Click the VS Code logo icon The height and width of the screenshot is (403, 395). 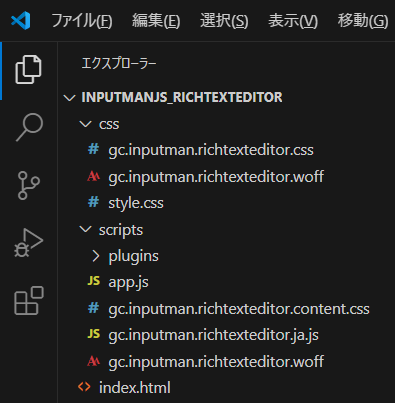pyautogui.click(x=21, y=20)
